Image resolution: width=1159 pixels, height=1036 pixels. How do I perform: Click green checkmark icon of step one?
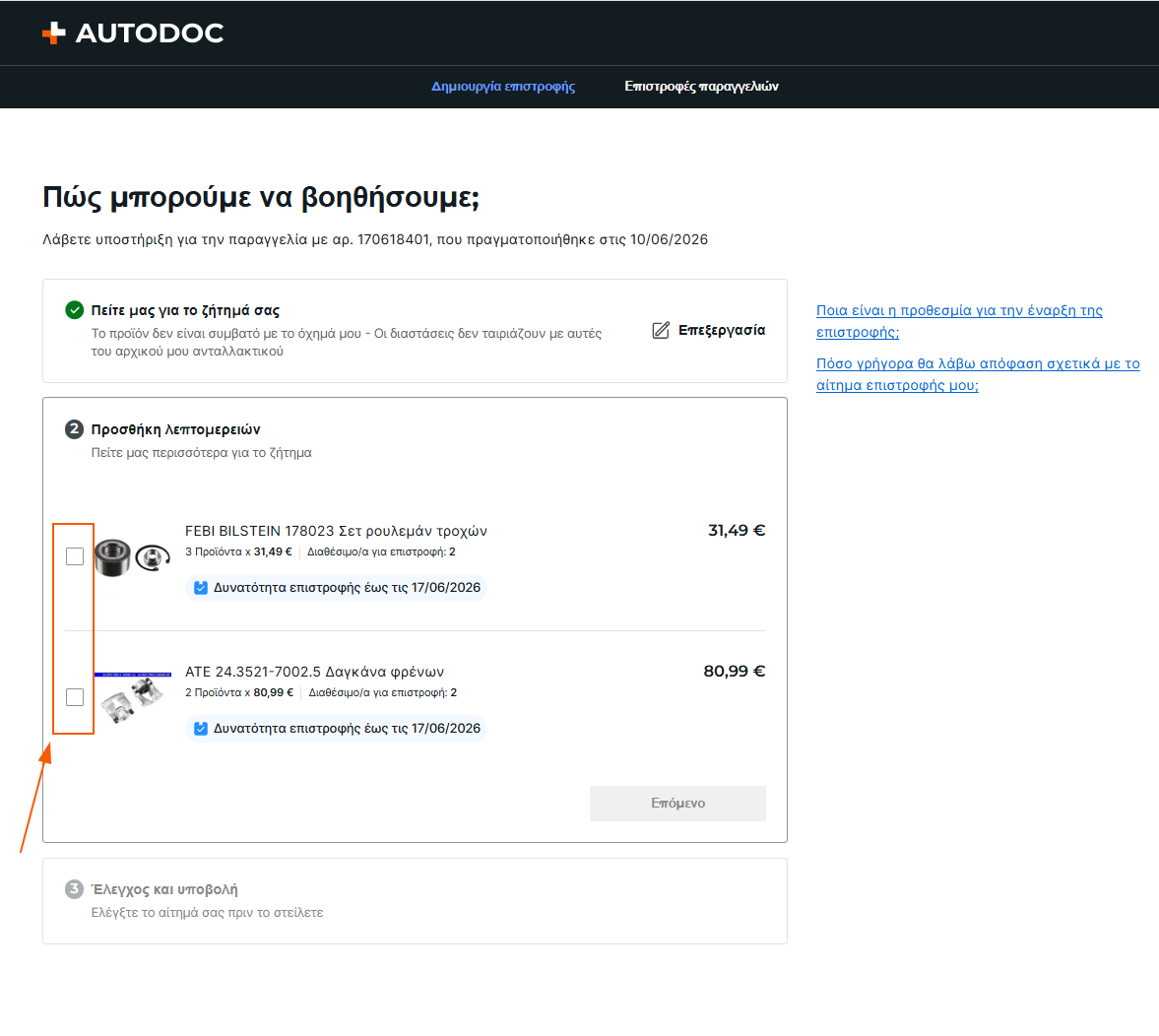coord(74,310)
